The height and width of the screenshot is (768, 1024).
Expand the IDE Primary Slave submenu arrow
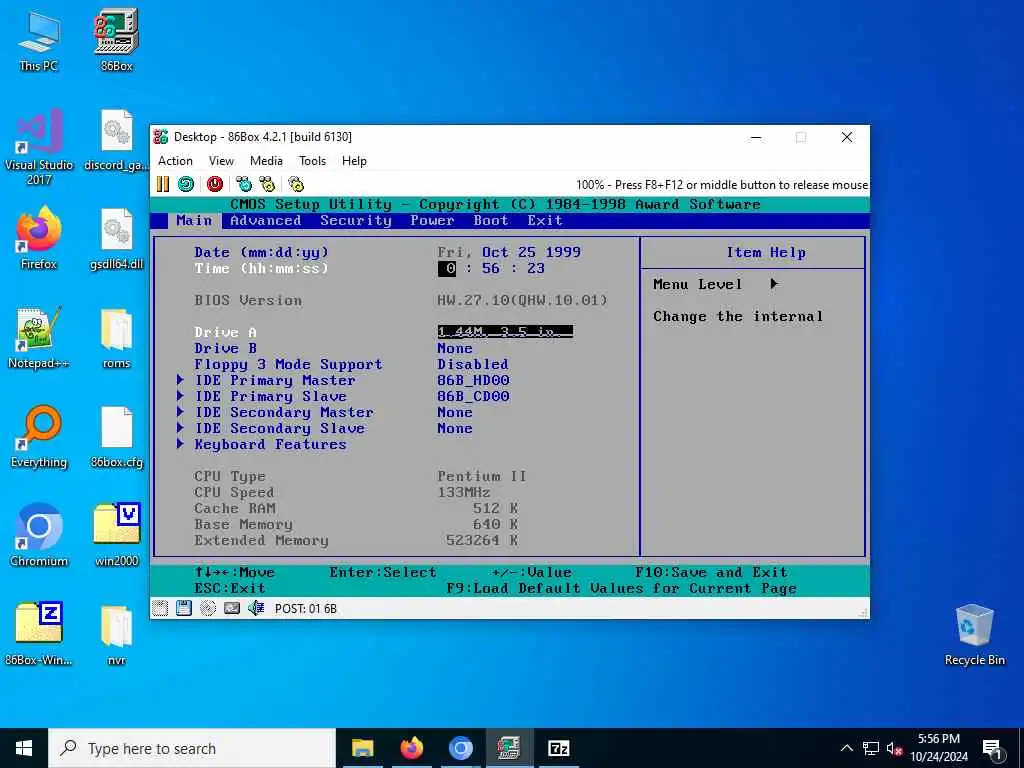coord(180,396)
